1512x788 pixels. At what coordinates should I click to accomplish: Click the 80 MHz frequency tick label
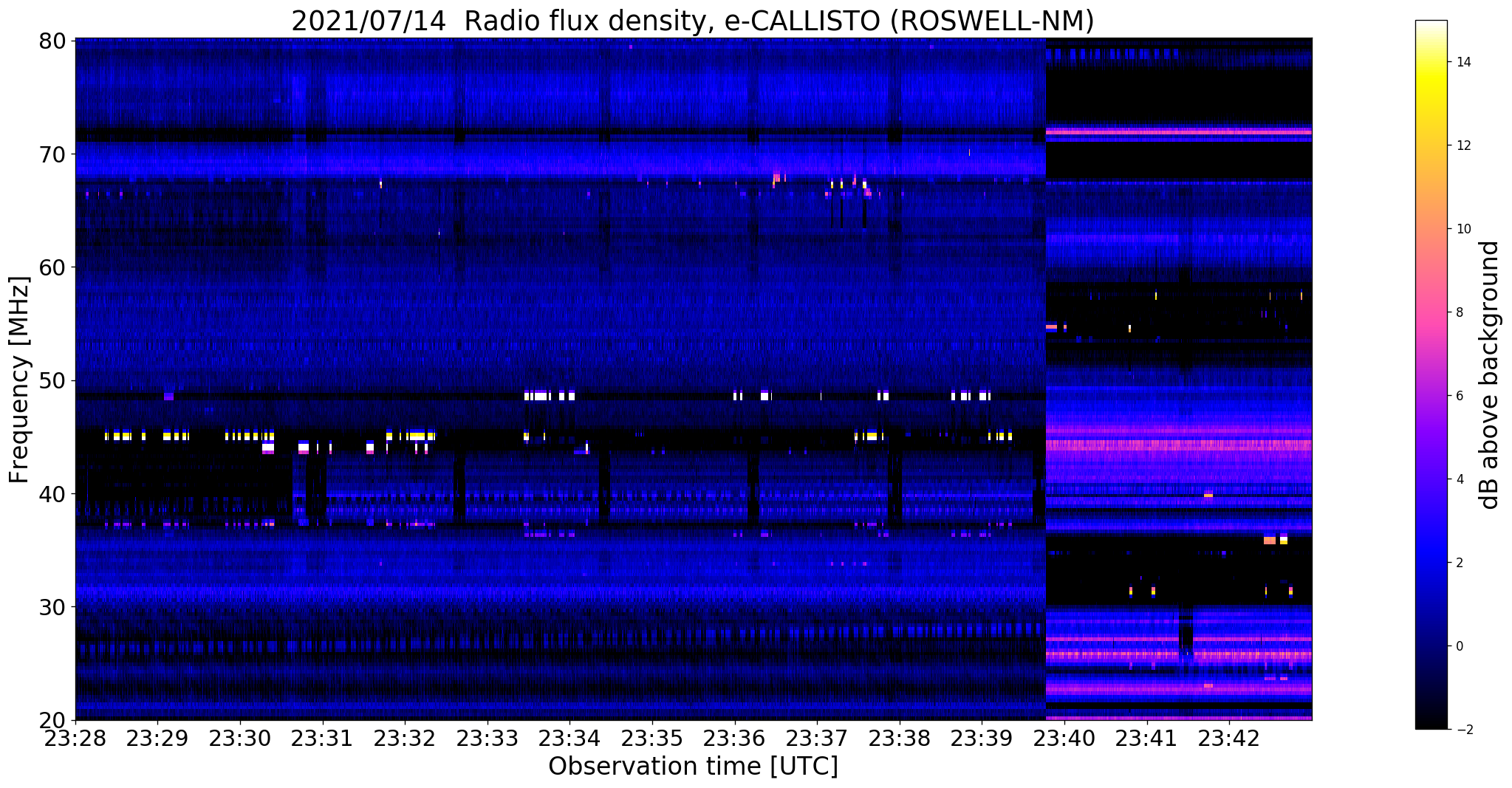point(51,41)
